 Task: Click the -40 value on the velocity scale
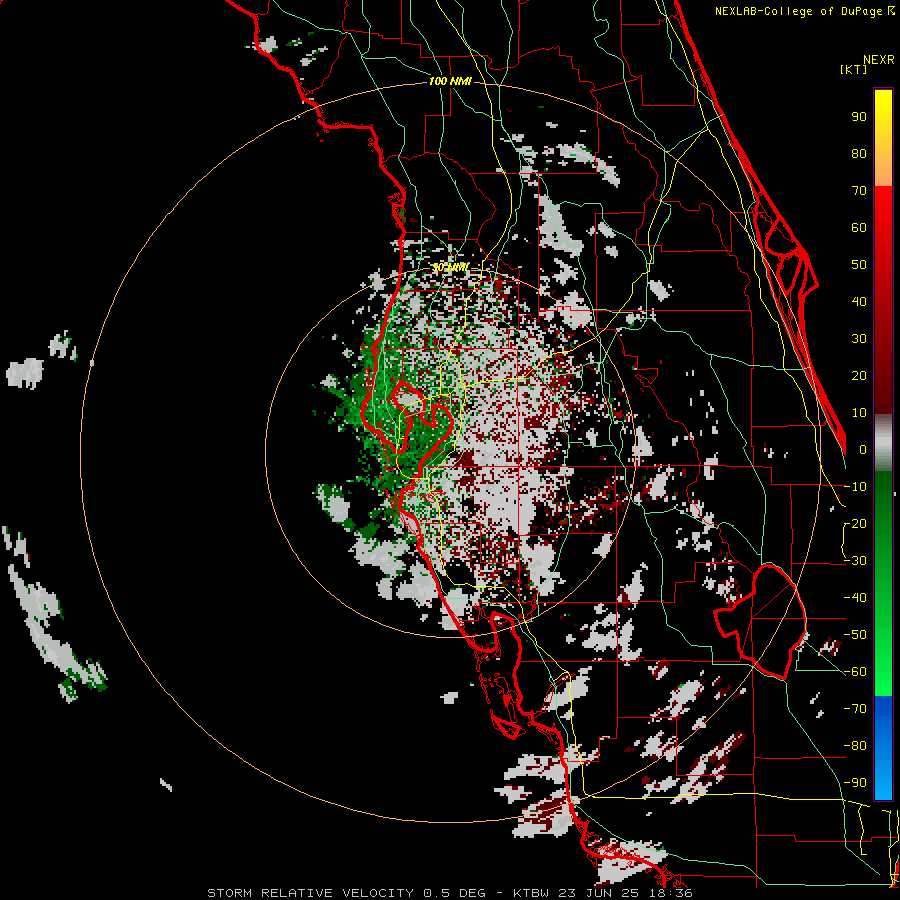pos(855,598)
